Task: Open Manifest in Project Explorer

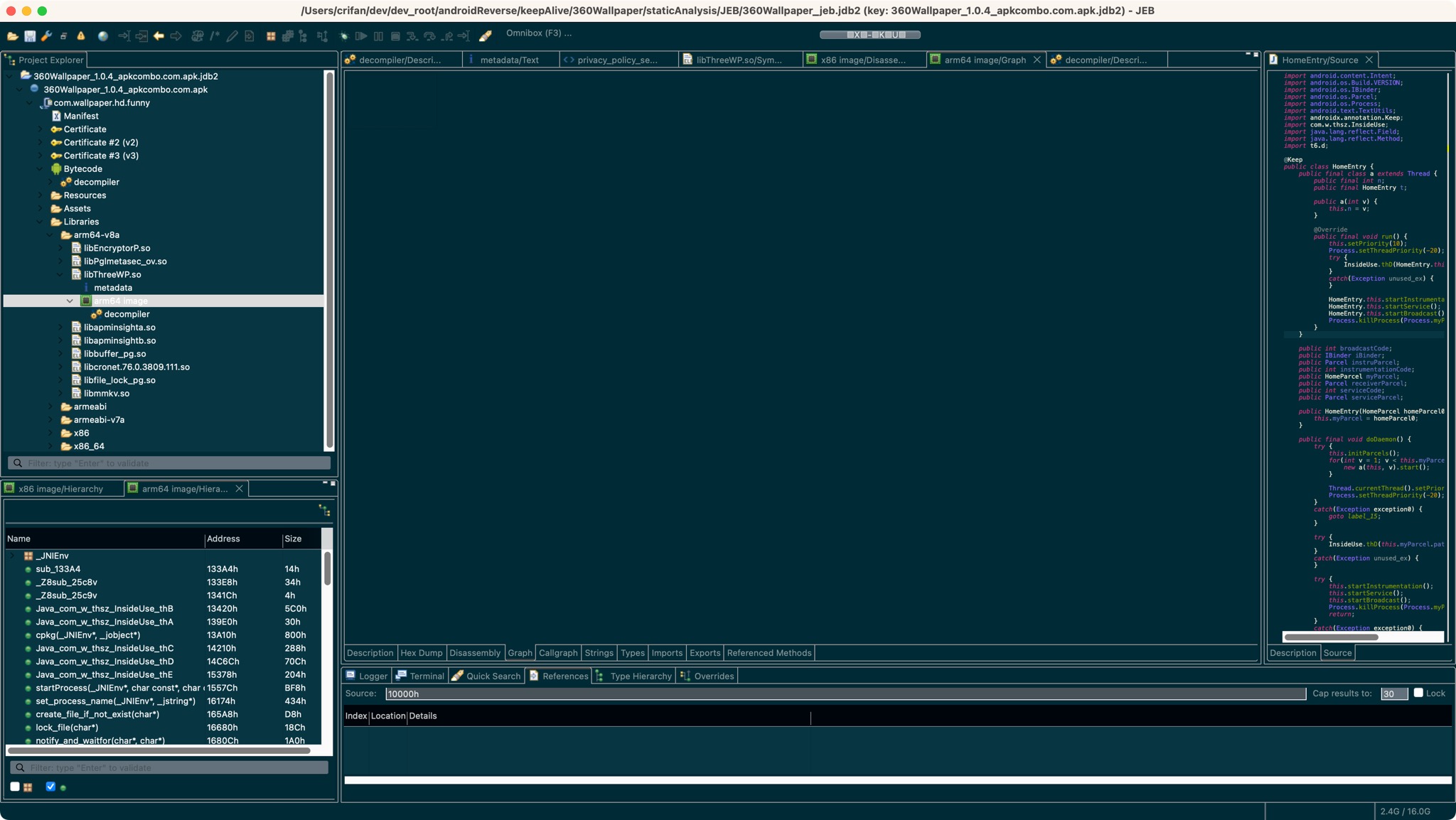Action: coord(80,116)
